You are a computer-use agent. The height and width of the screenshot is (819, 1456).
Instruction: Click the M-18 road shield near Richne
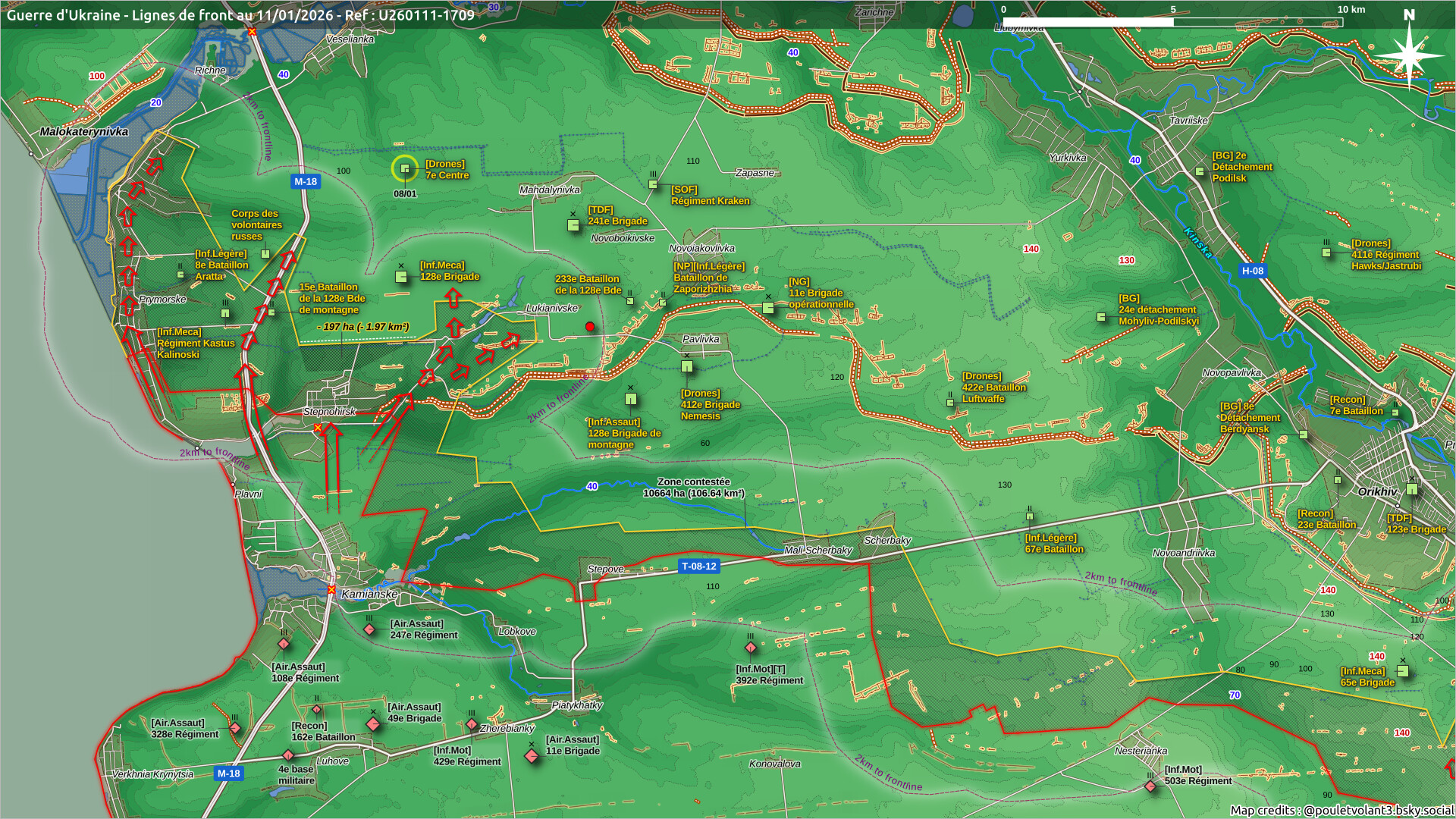click(x=306, y=181)
